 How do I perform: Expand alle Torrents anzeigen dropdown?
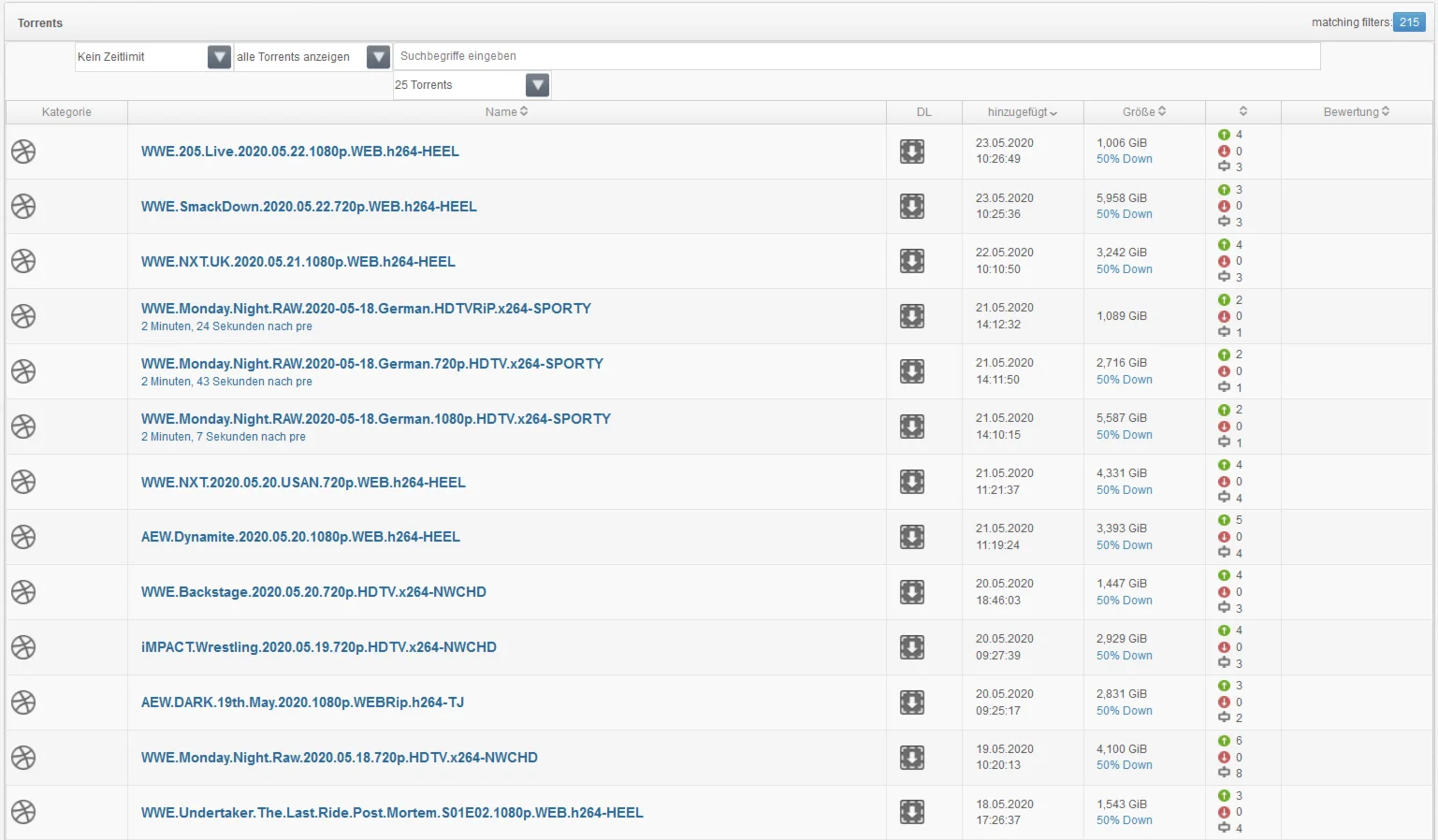(x=378, y=57)
